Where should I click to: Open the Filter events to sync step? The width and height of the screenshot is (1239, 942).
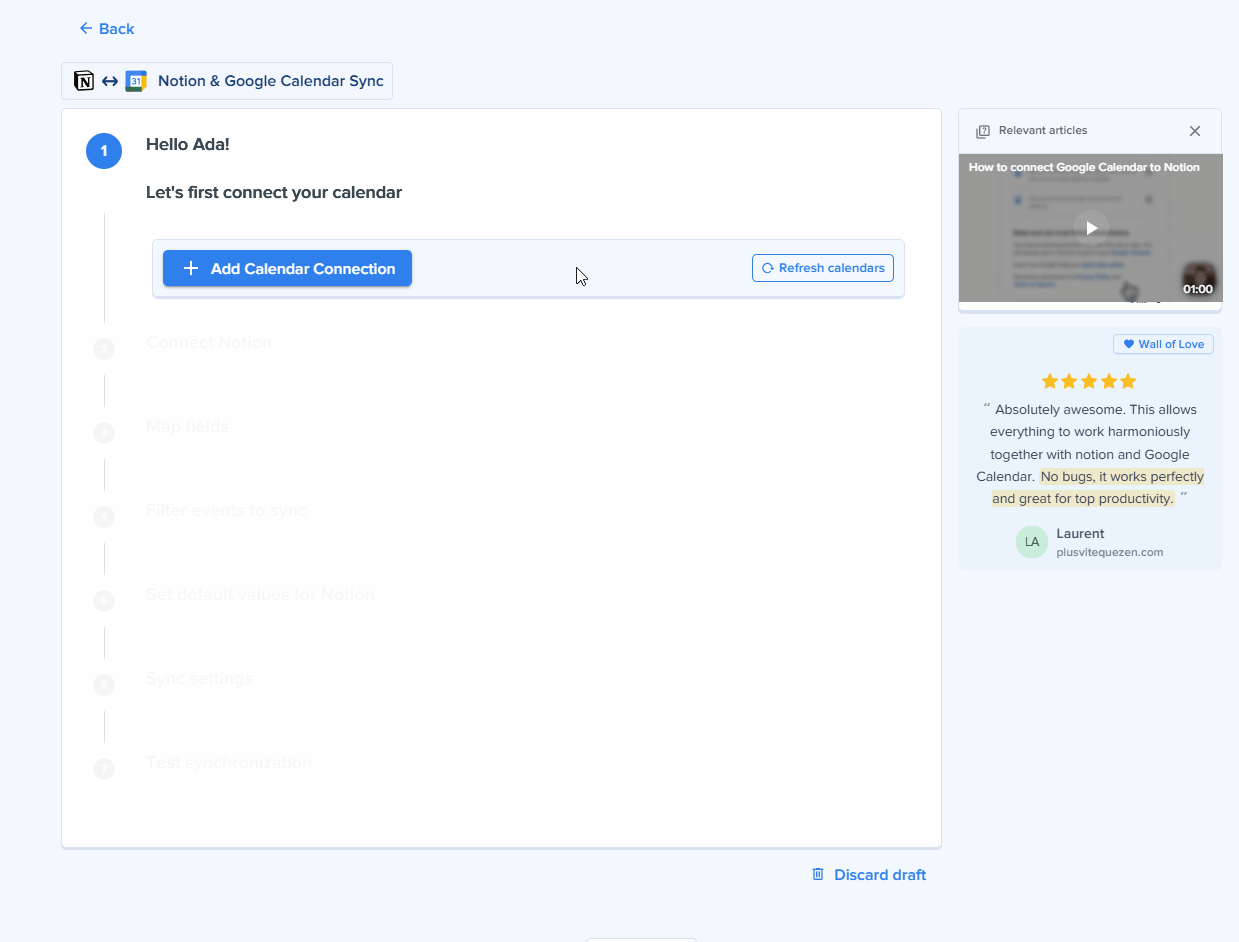click(x=226, y=510)
